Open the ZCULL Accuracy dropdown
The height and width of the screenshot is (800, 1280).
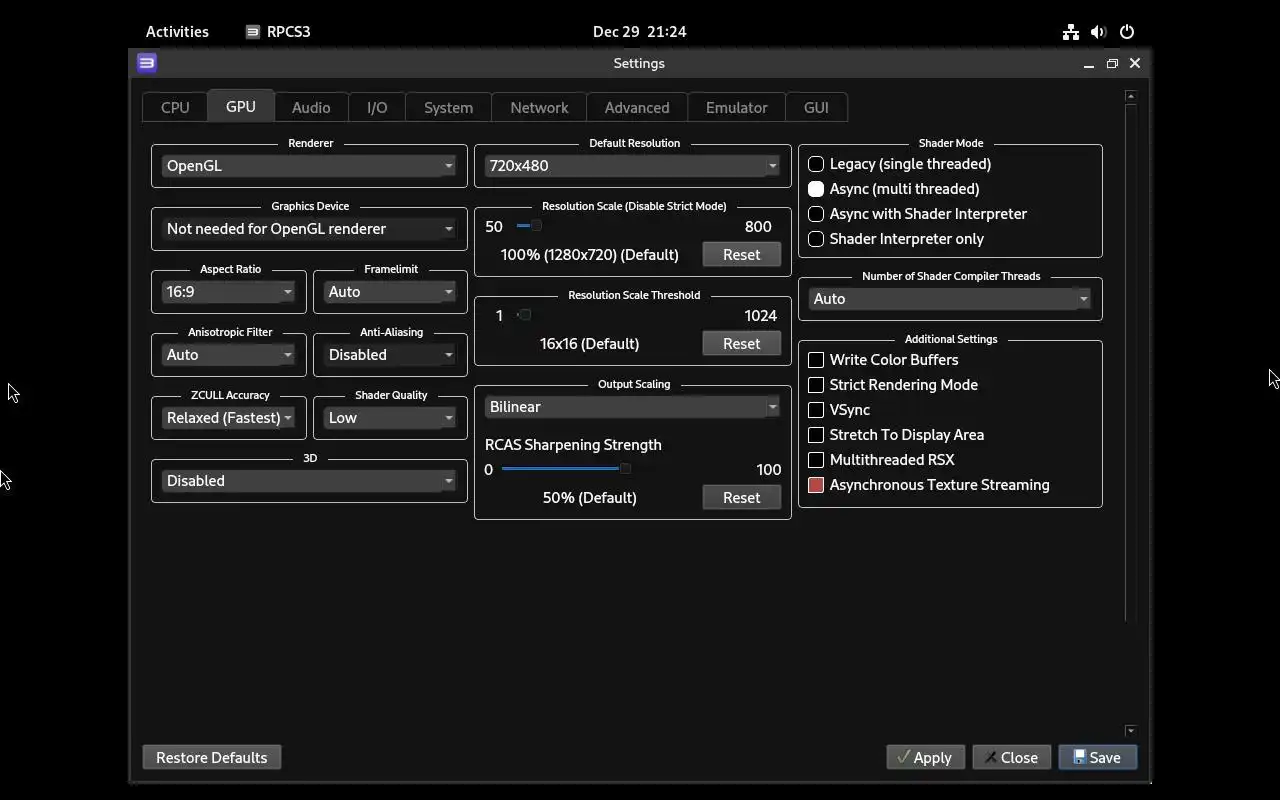click(x=229, y=418)
